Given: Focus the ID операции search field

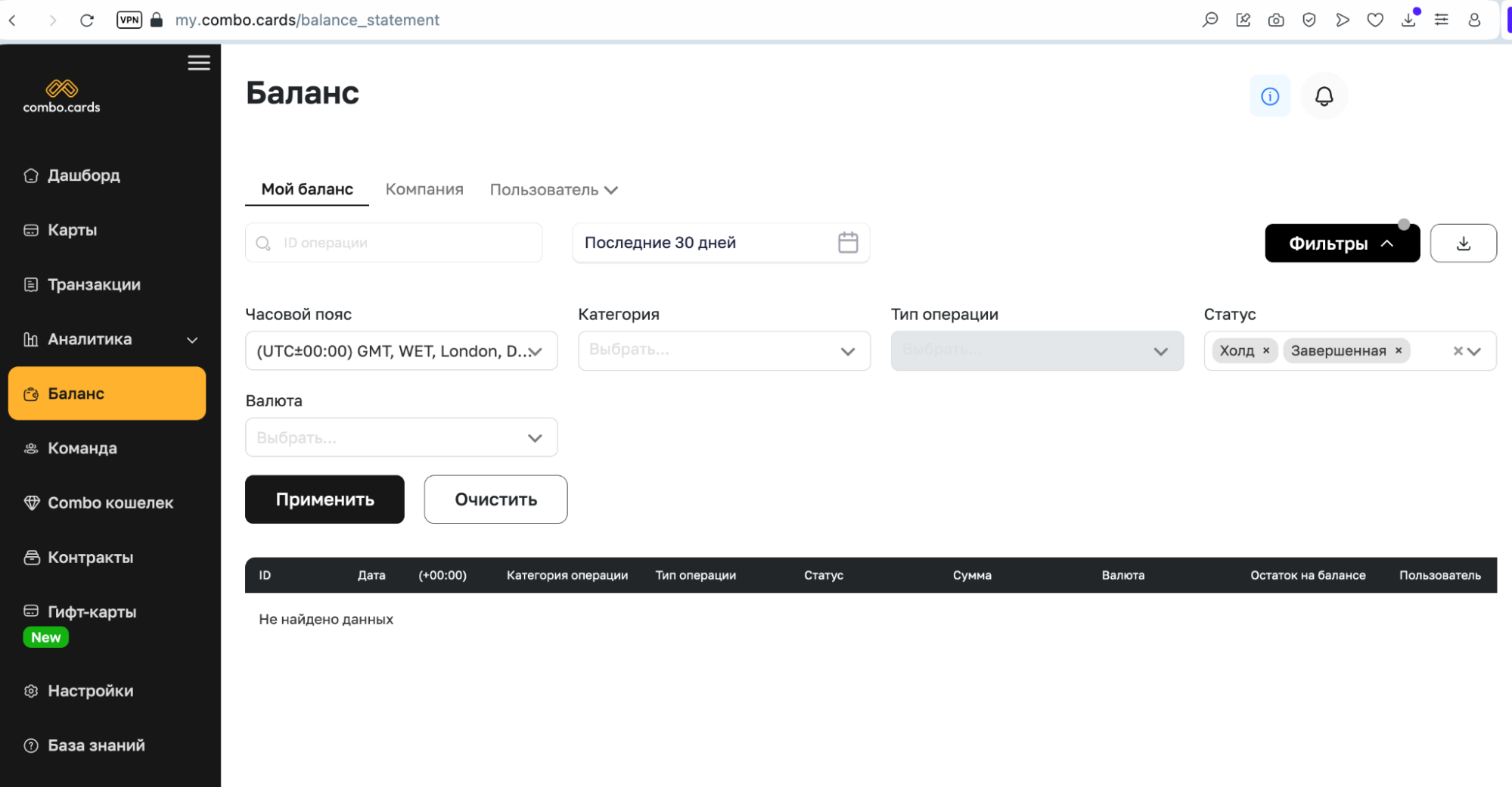Looking at the screenshot, I should pyautogui.click(x=393, y=243).
